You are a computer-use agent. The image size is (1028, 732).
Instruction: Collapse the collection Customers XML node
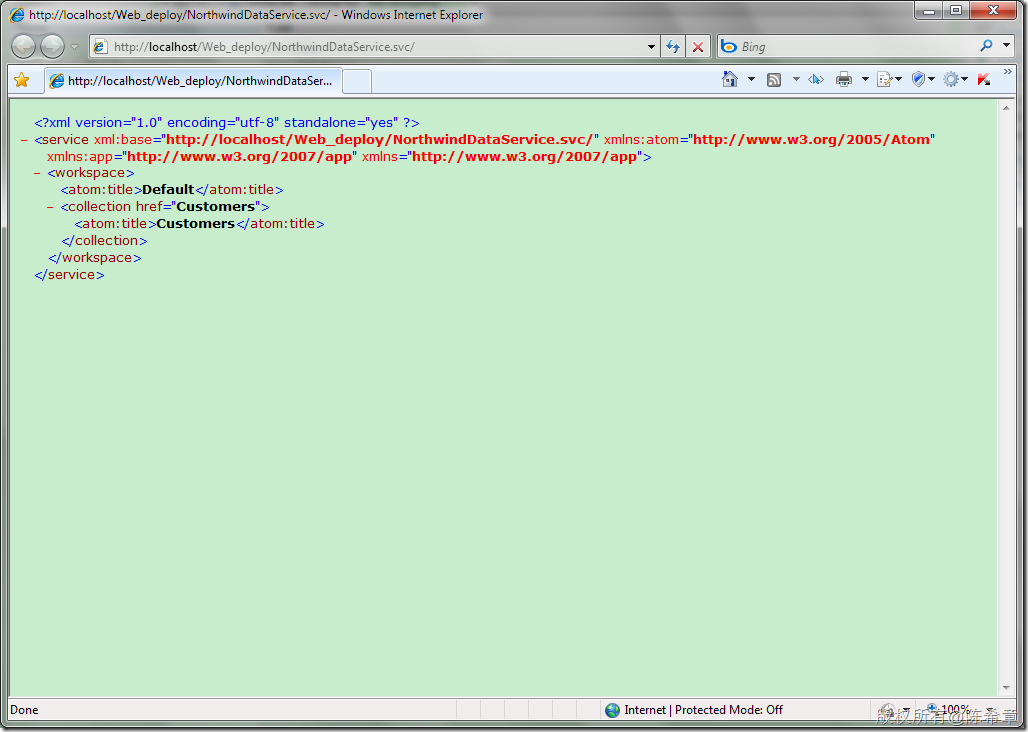[x=50, y=207]
